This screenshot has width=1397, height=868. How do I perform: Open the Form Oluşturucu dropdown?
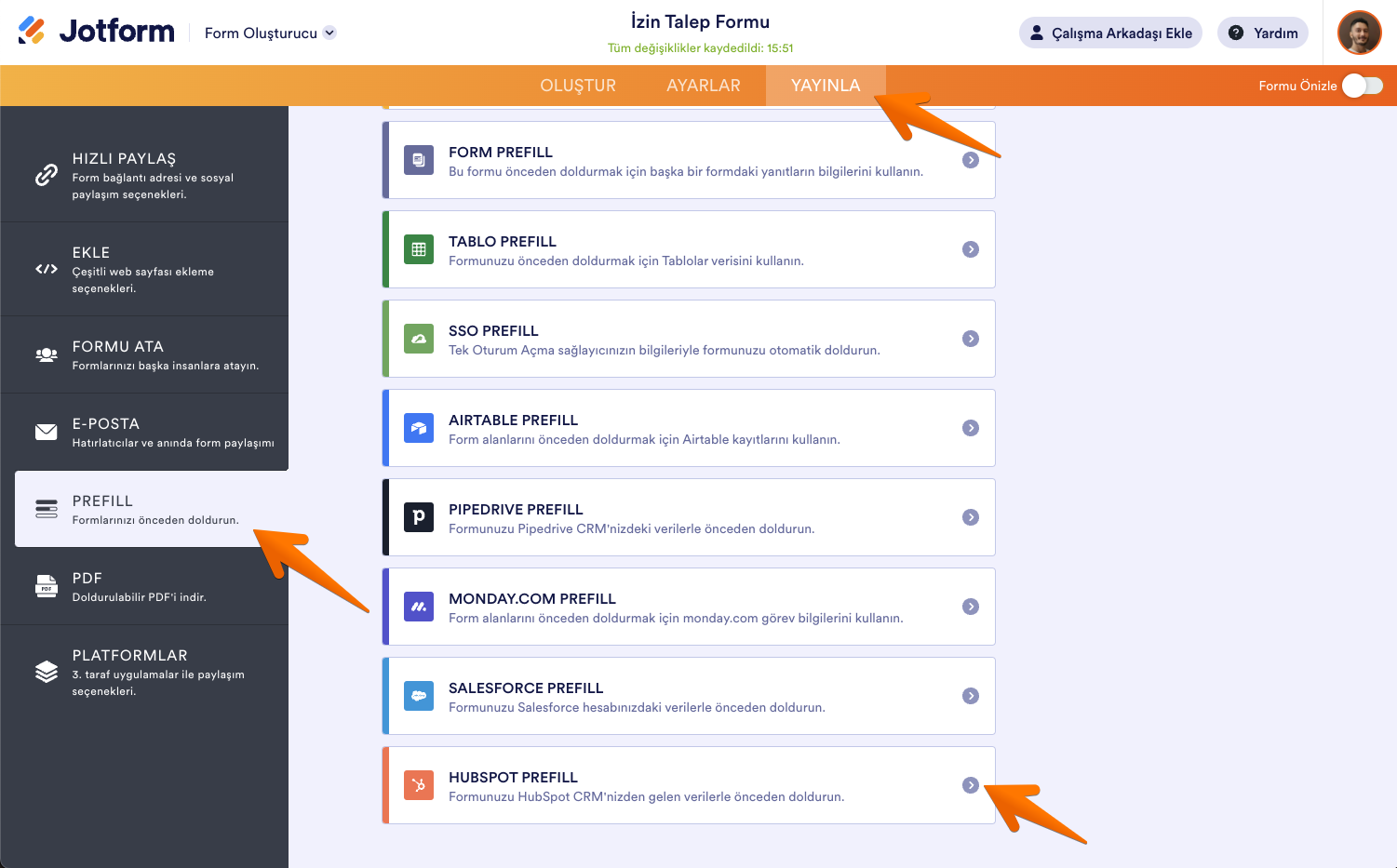click(x=270, y=33)
